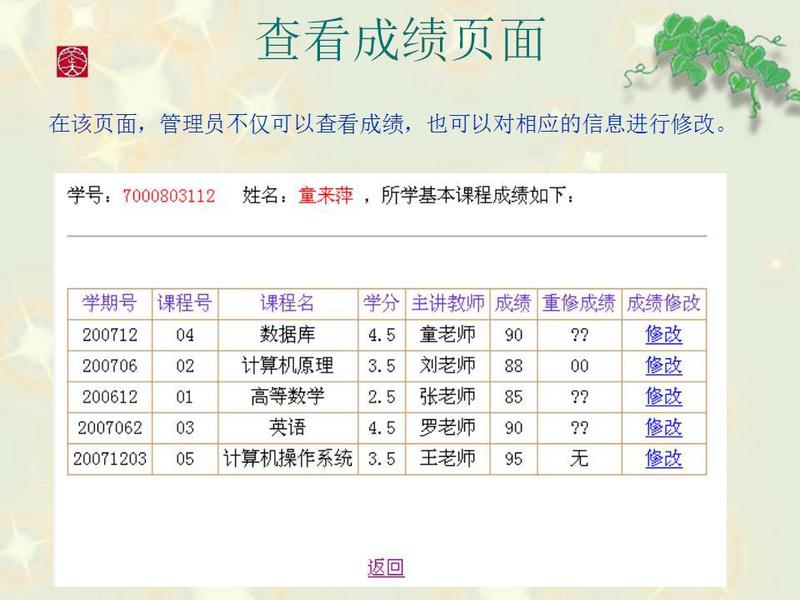
Task: Click retake score 无 cell
Action: point(580,459)
